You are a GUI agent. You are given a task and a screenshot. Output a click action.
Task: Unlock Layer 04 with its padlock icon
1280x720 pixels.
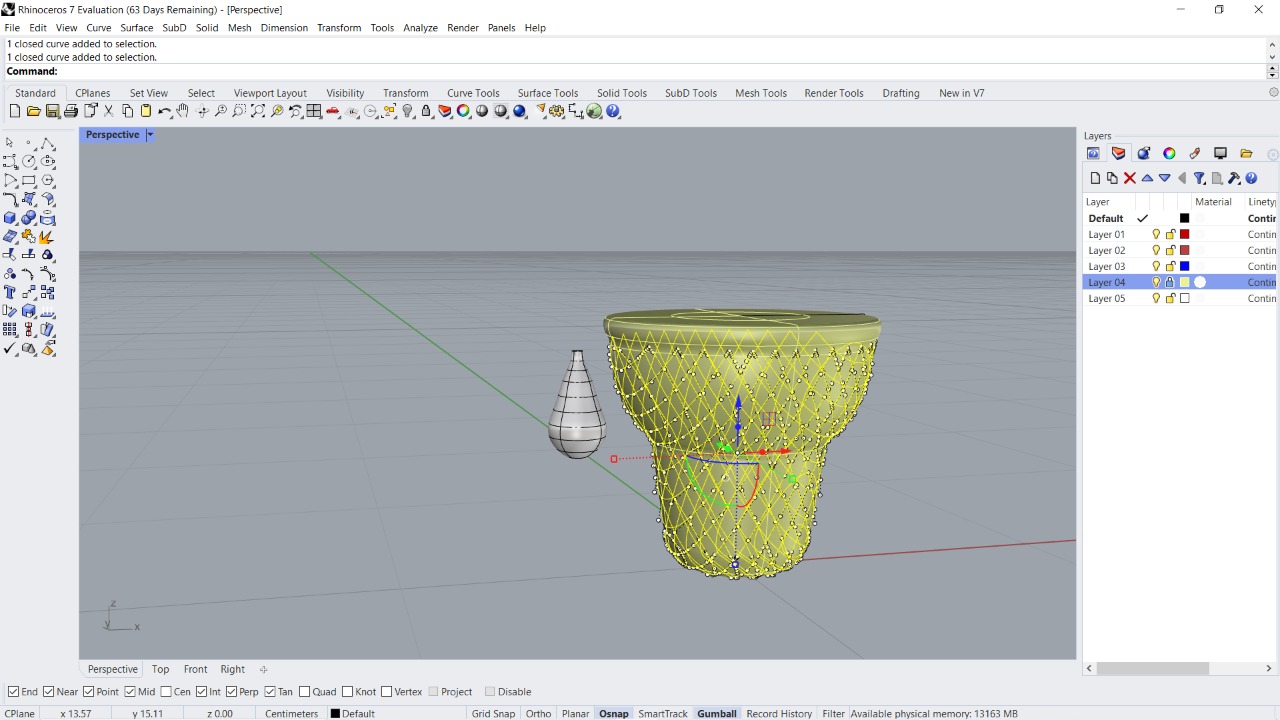(x=1170, y=282)
